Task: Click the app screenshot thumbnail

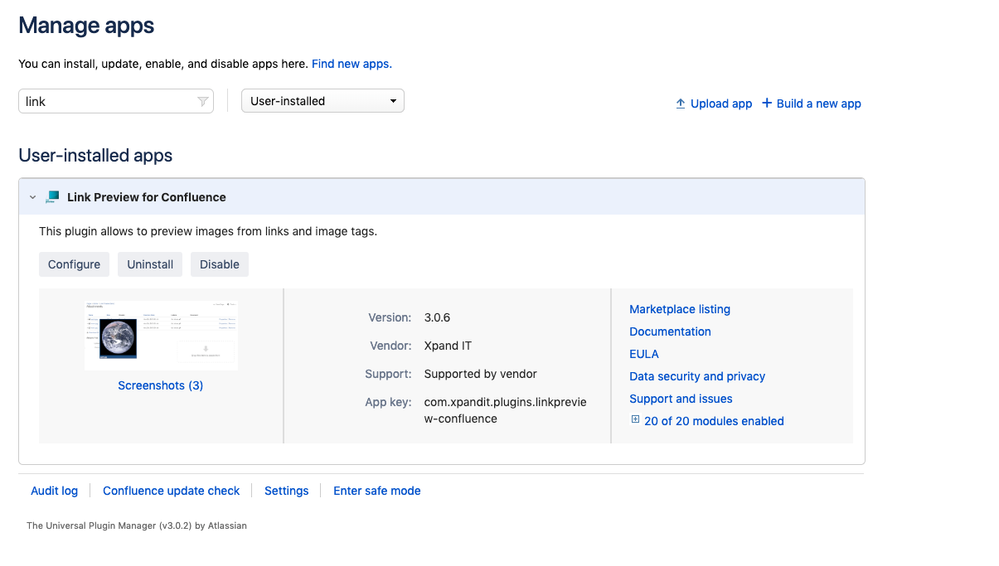Action: pyautogui.click(x=160, y=336)
